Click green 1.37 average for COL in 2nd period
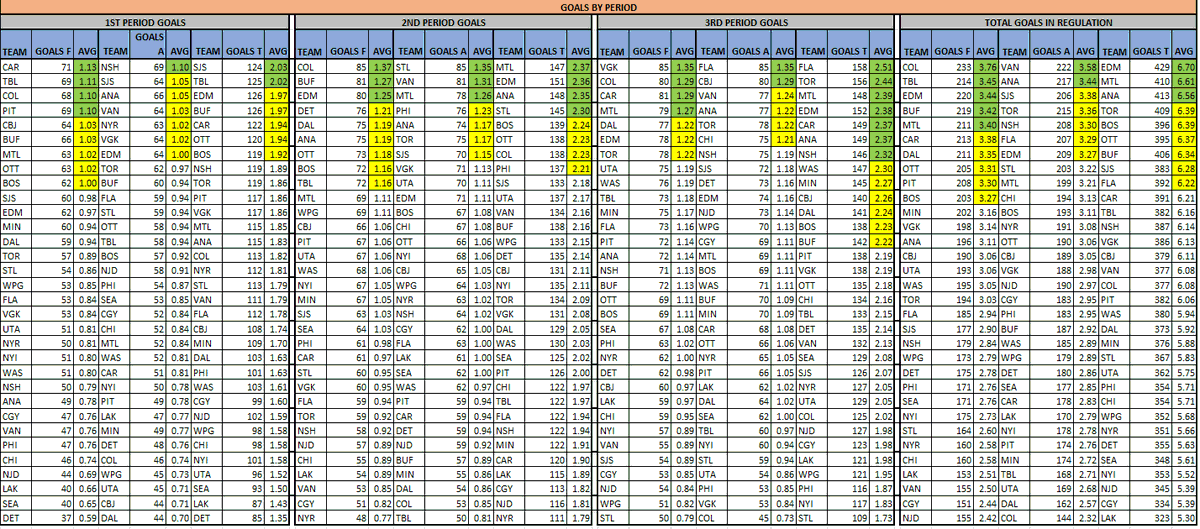1200x529 pixels. (x=382, y=67)
